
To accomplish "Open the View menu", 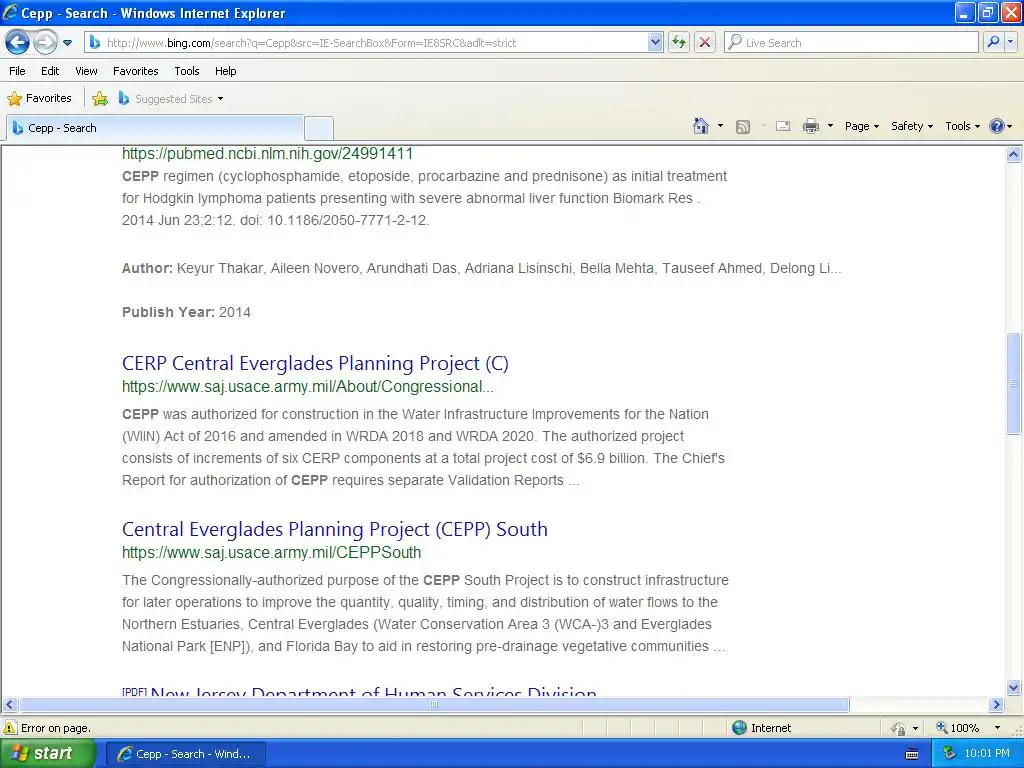I will (x=86, y=71).
